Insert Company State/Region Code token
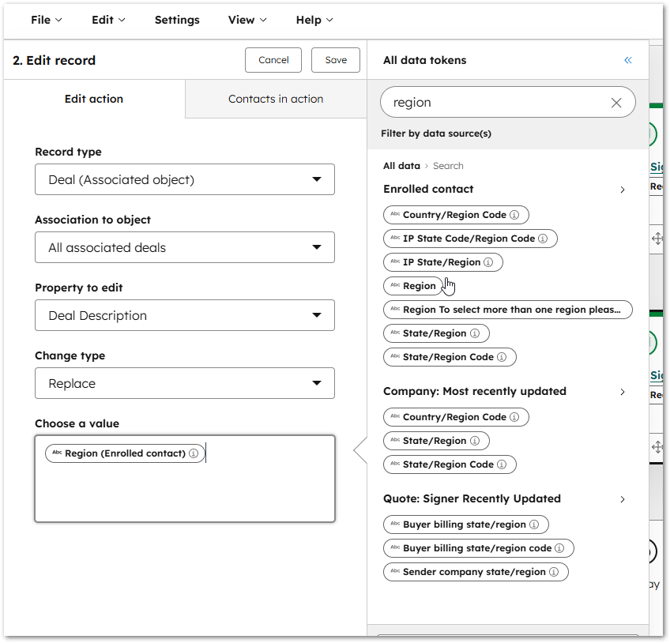The image size is (670, 643). (448, 464)
